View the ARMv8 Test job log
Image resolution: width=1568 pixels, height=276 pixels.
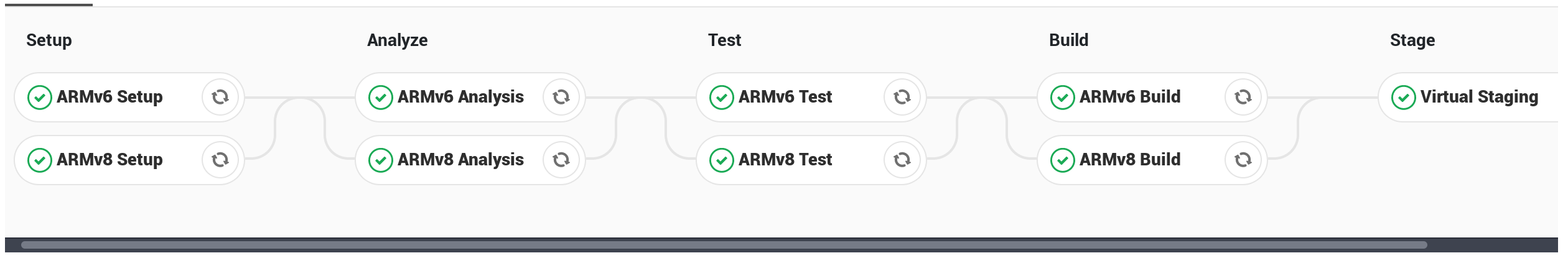(x=785, y=160)
